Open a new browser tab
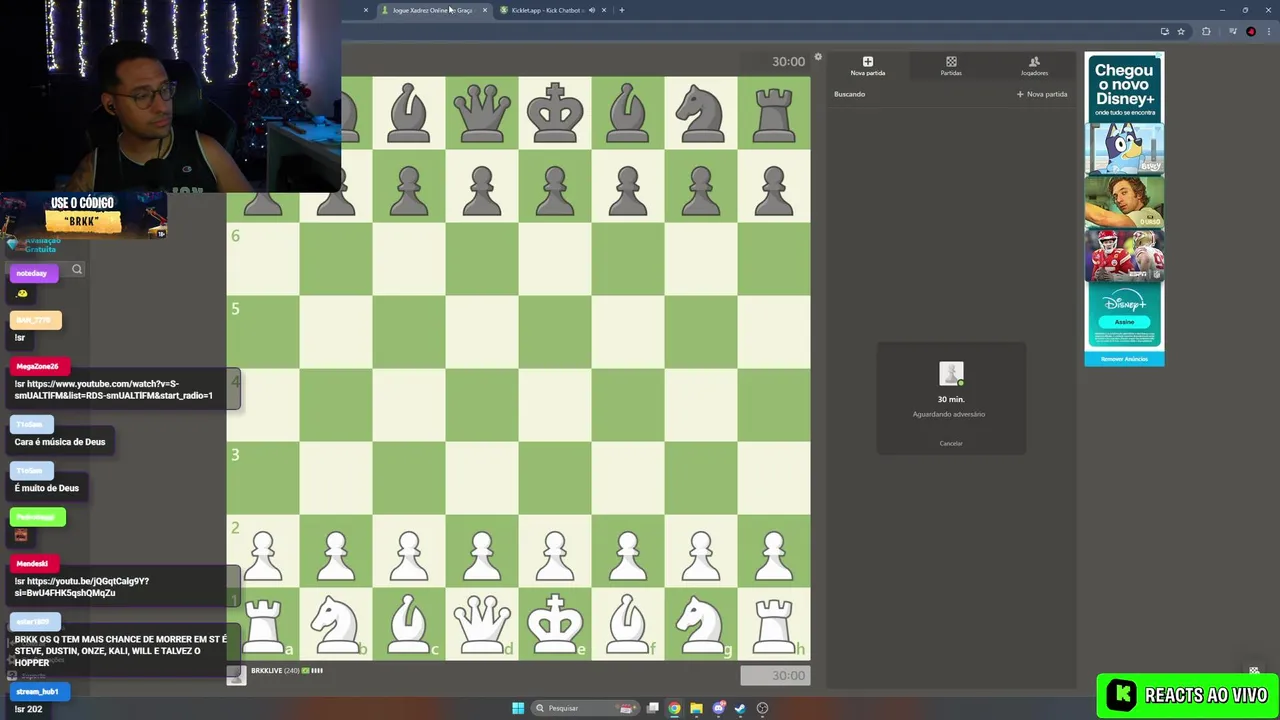Image resolution: width=1280 pixels, height=720 pixels. coord(622,10)
